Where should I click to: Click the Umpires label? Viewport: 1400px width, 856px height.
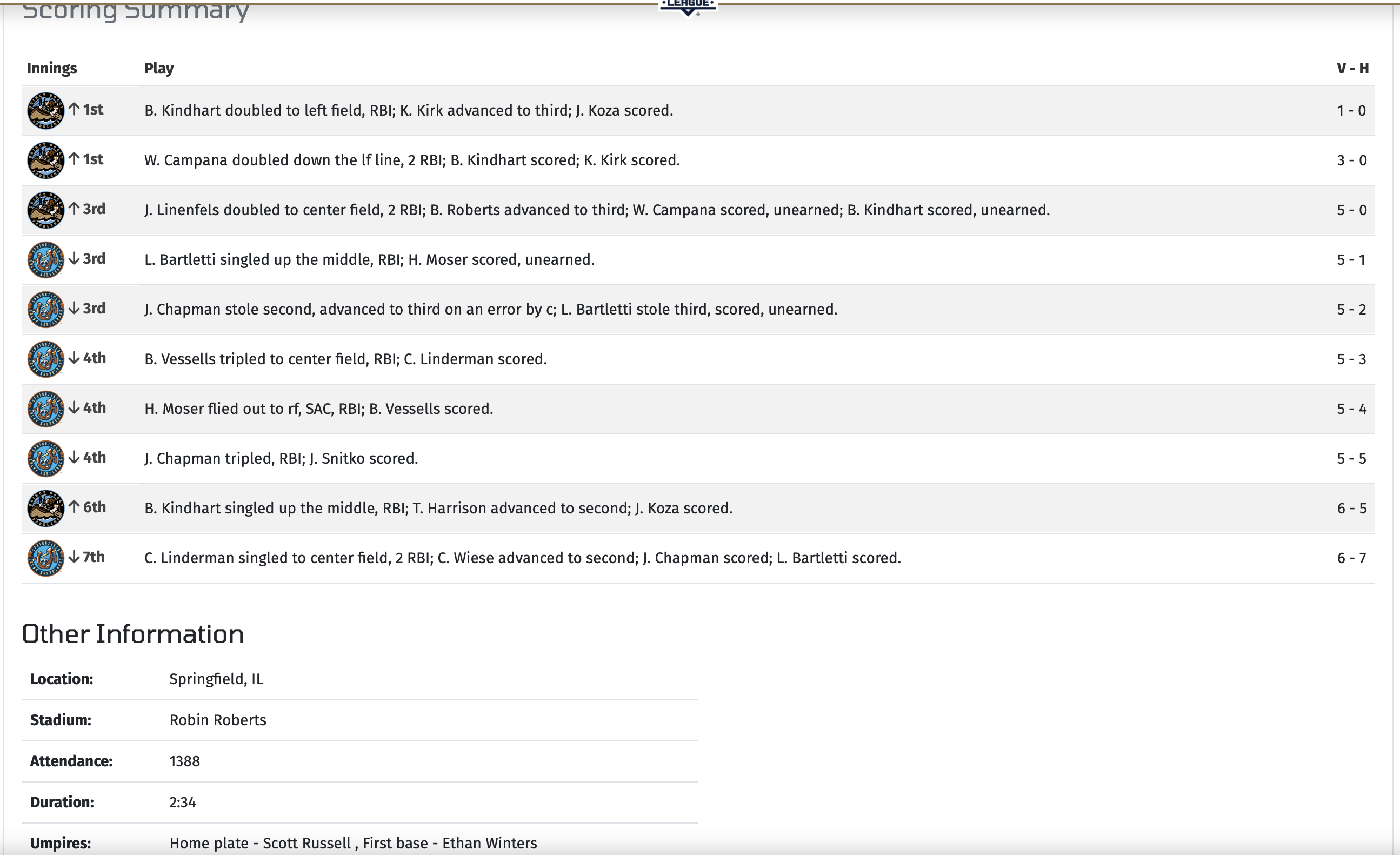click(60, 844)
